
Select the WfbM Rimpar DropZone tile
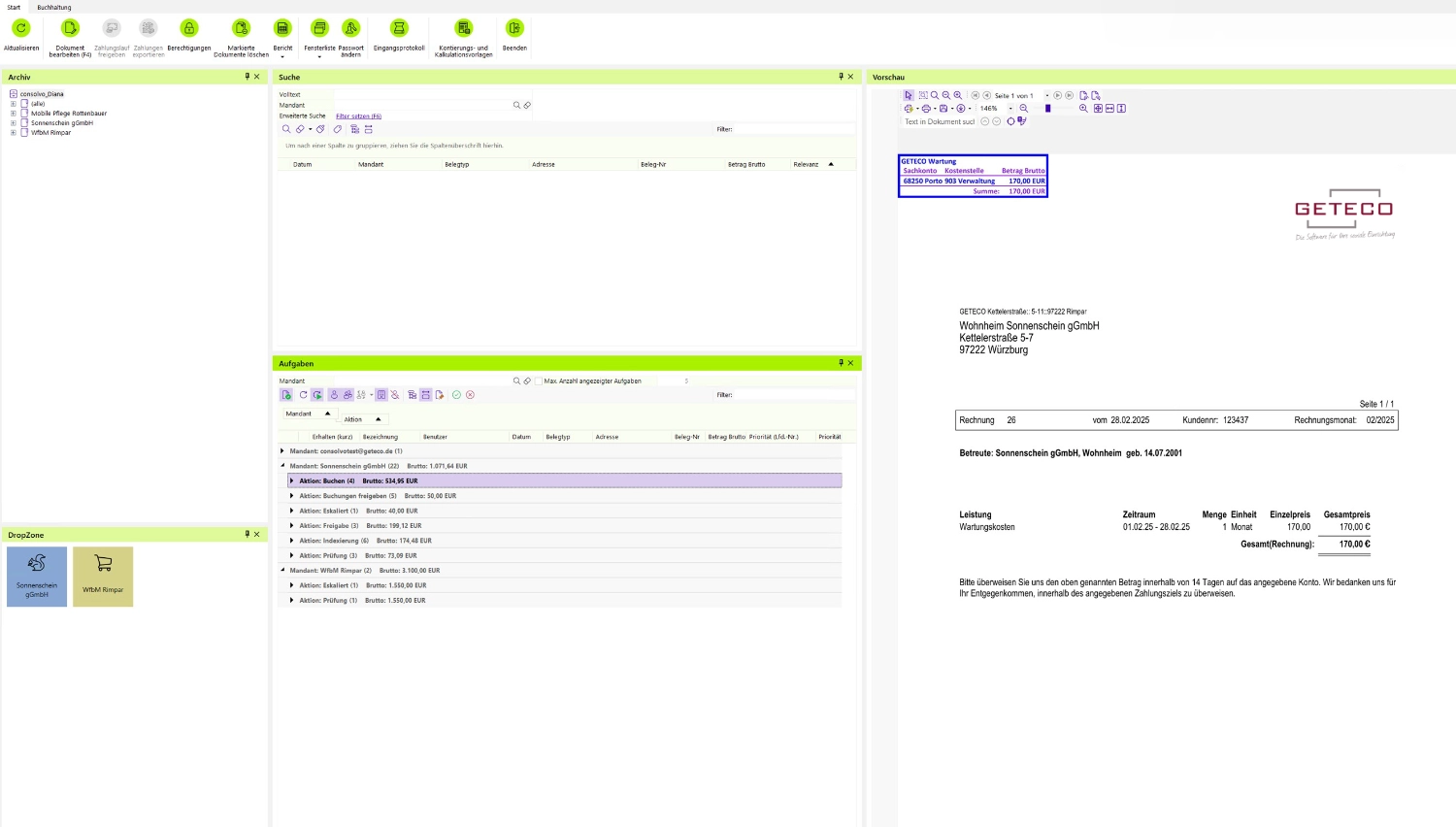pos(103,577)
